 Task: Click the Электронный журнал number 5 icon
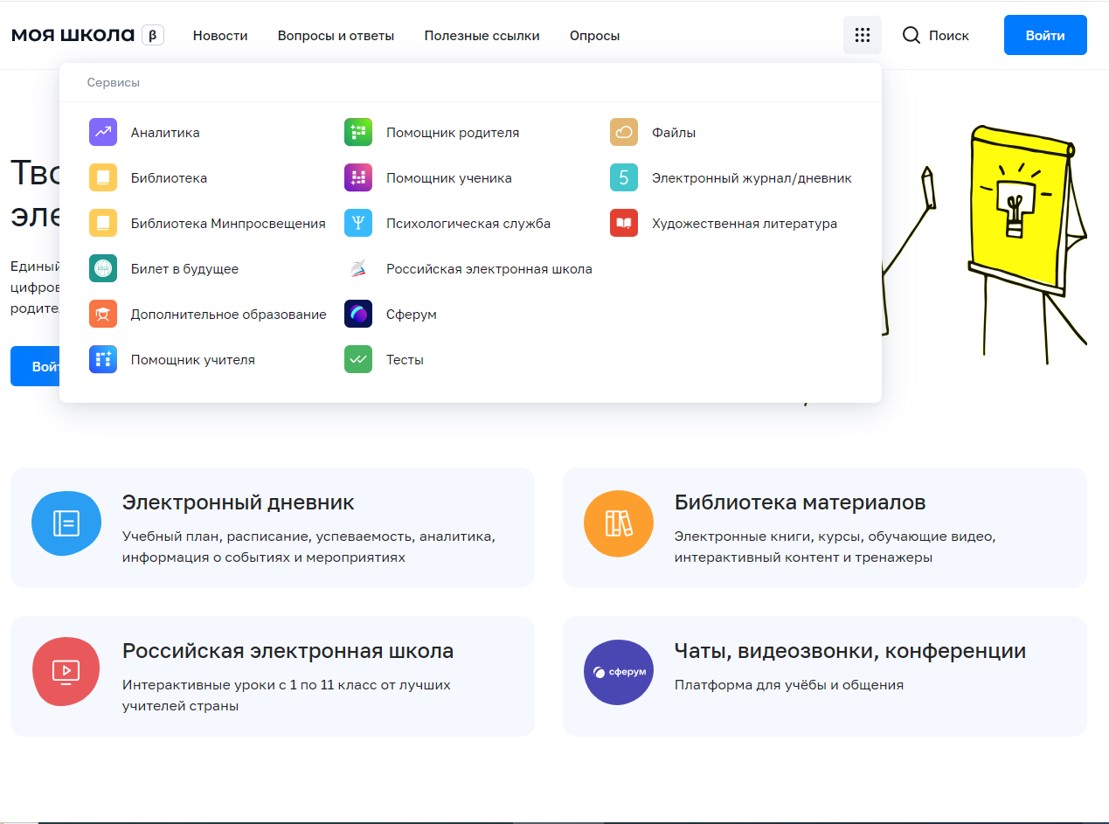coord(624,178)
